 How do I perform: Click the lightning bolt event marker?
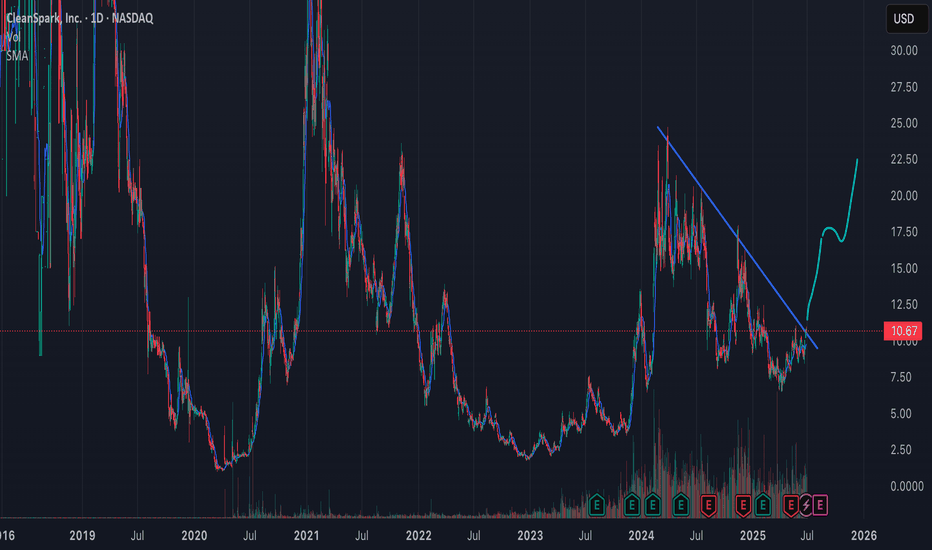click(806, 505)
